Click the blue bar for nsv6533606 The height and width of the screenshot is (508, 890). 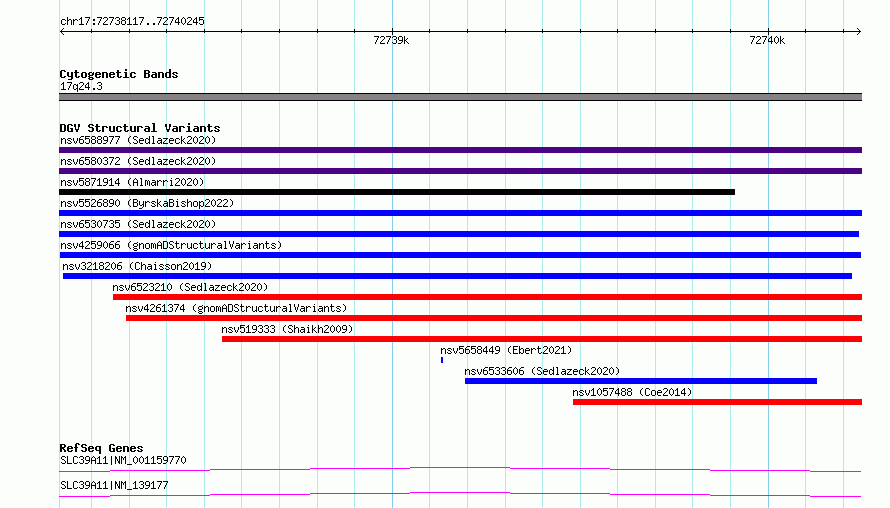pos(641,381)
